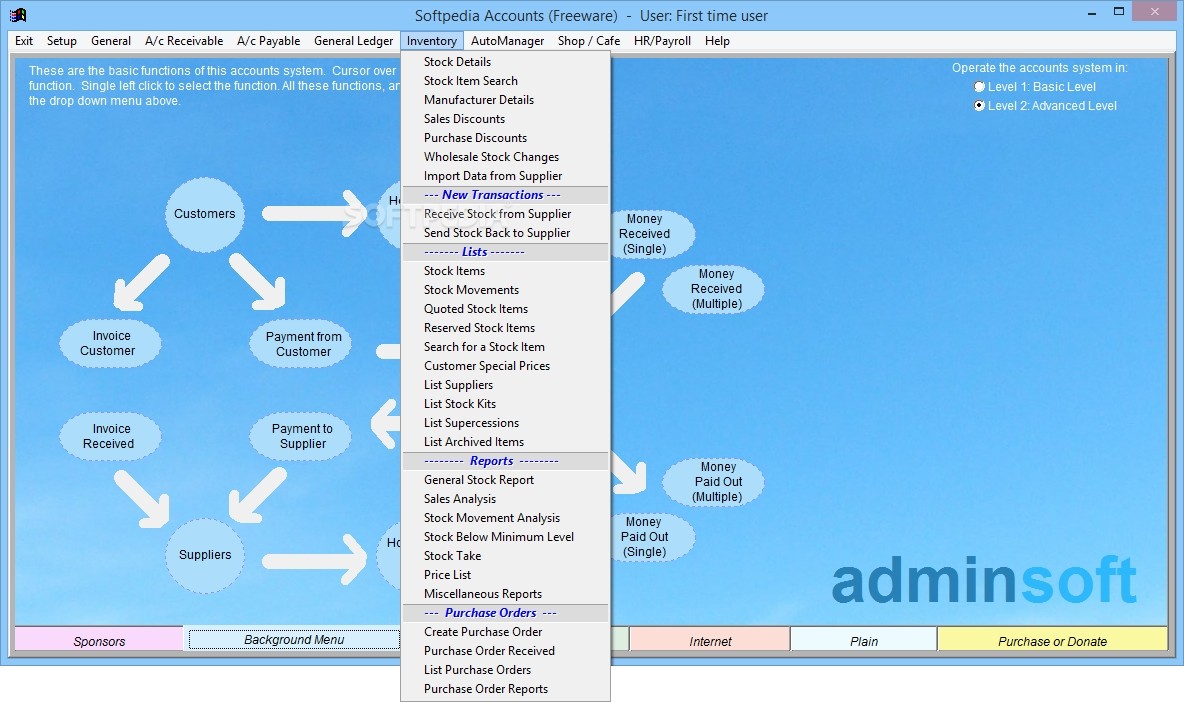Choose Import Data from Supplier
Screen dimensions: 1184x702
pyautogui.click(x=505, y=176)
